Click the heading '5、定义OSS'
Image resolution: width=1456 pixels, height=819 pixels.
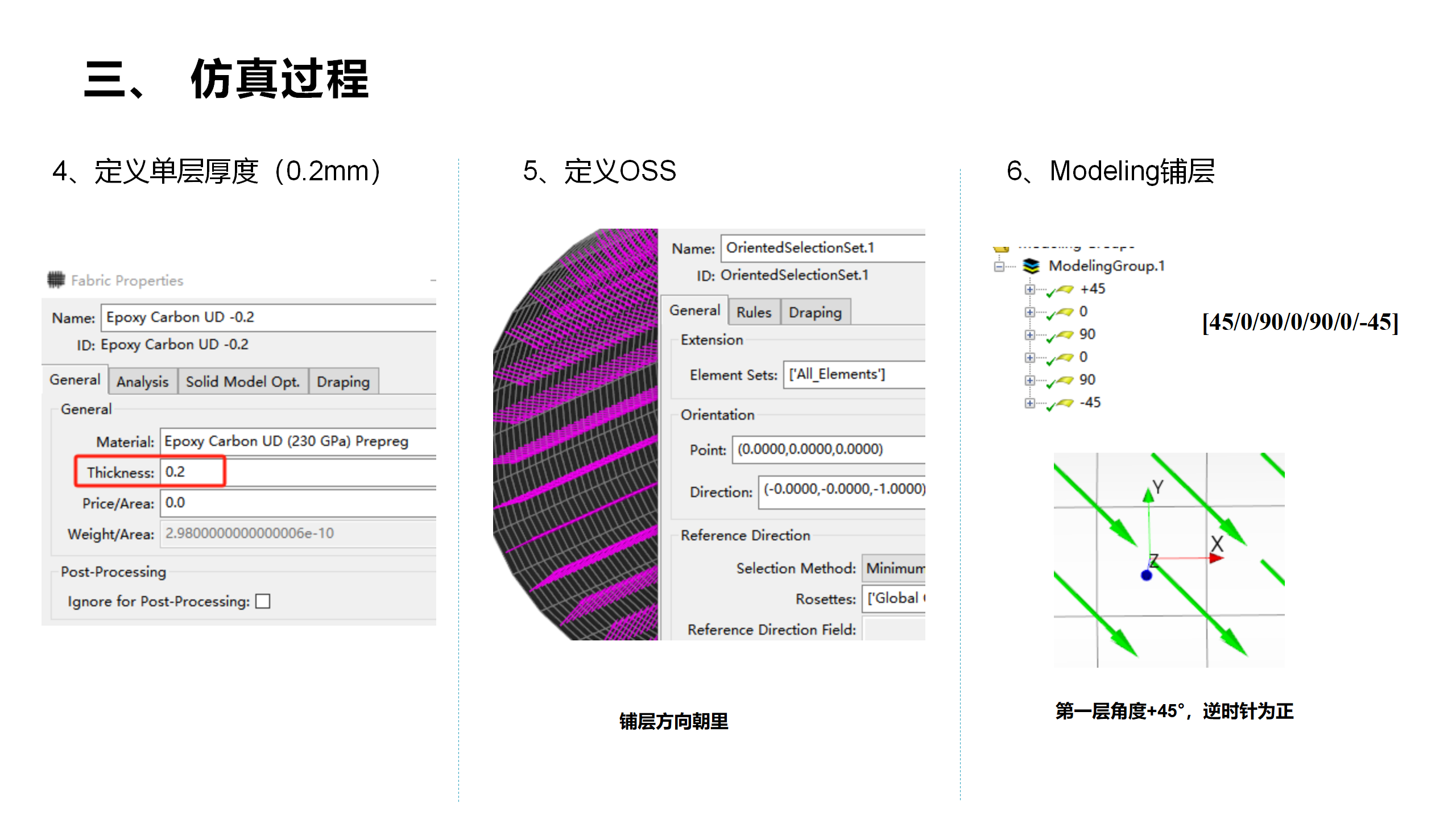[599, 171]
